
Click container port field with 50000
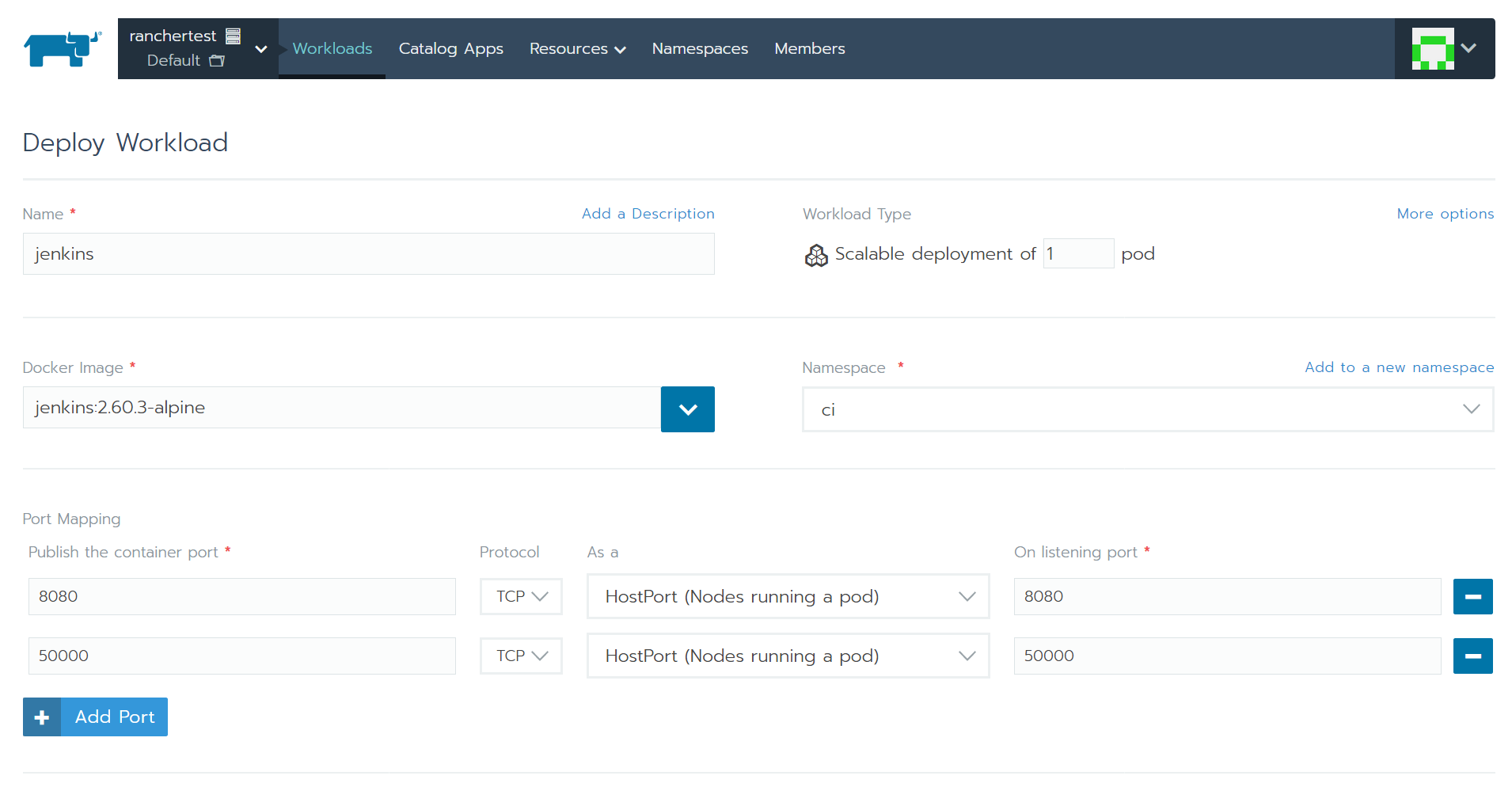(x=242, y=656)
